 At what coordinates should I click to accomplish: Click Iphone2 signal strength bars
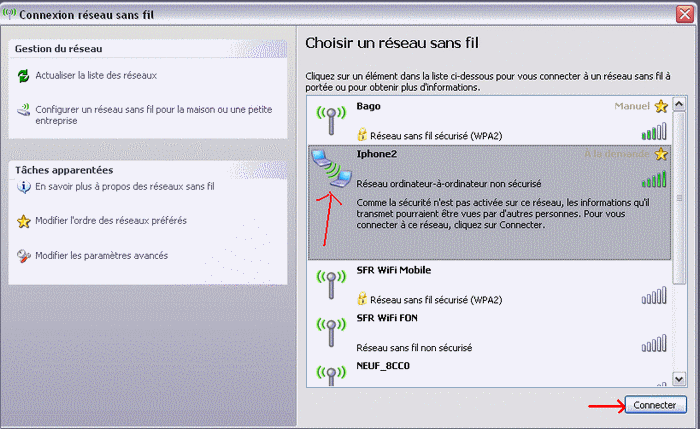(x=654, y=179)
